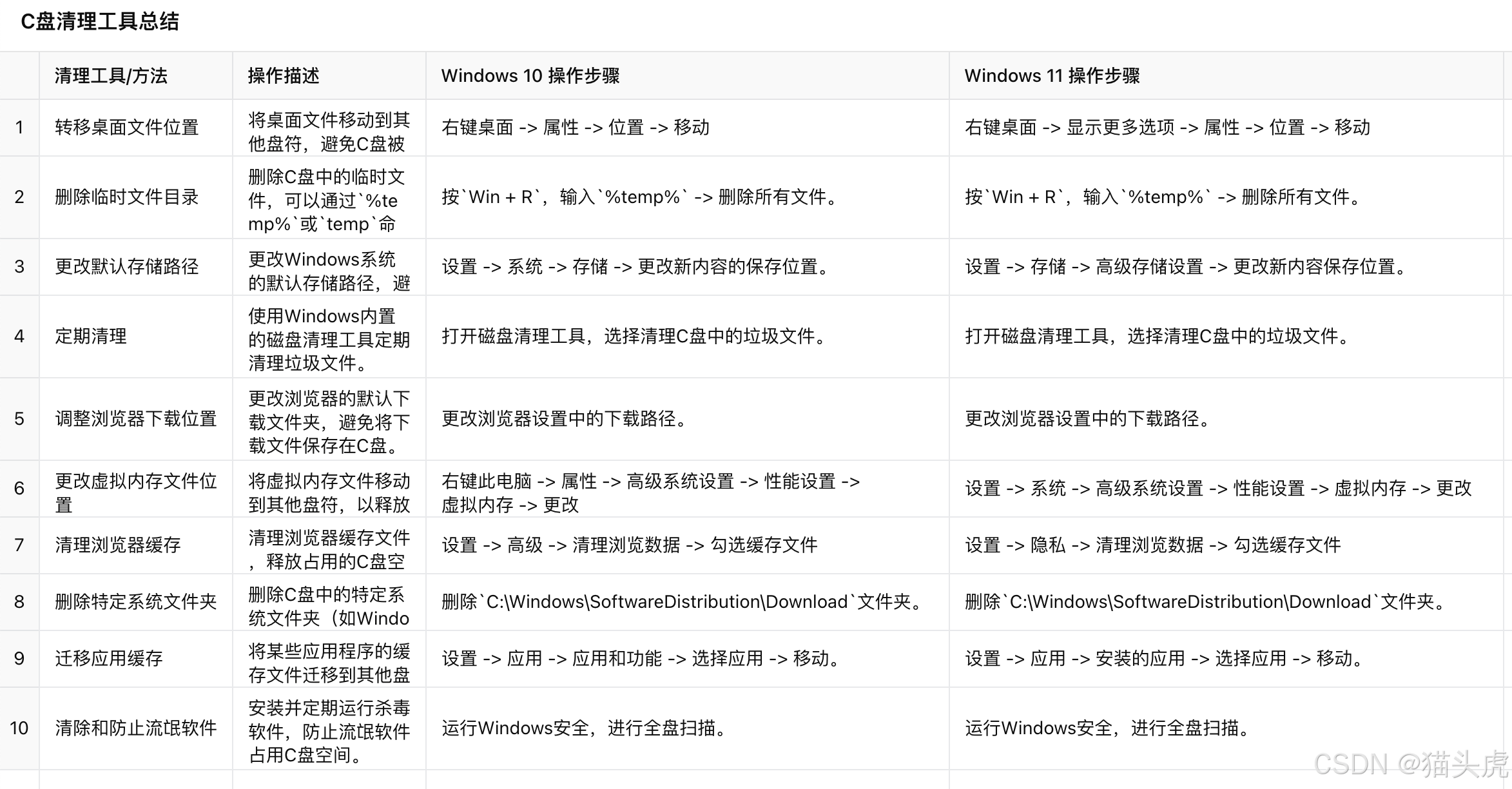Select row number 1
The height and width of the screenshot is (789, 1512).
[19, 127]
